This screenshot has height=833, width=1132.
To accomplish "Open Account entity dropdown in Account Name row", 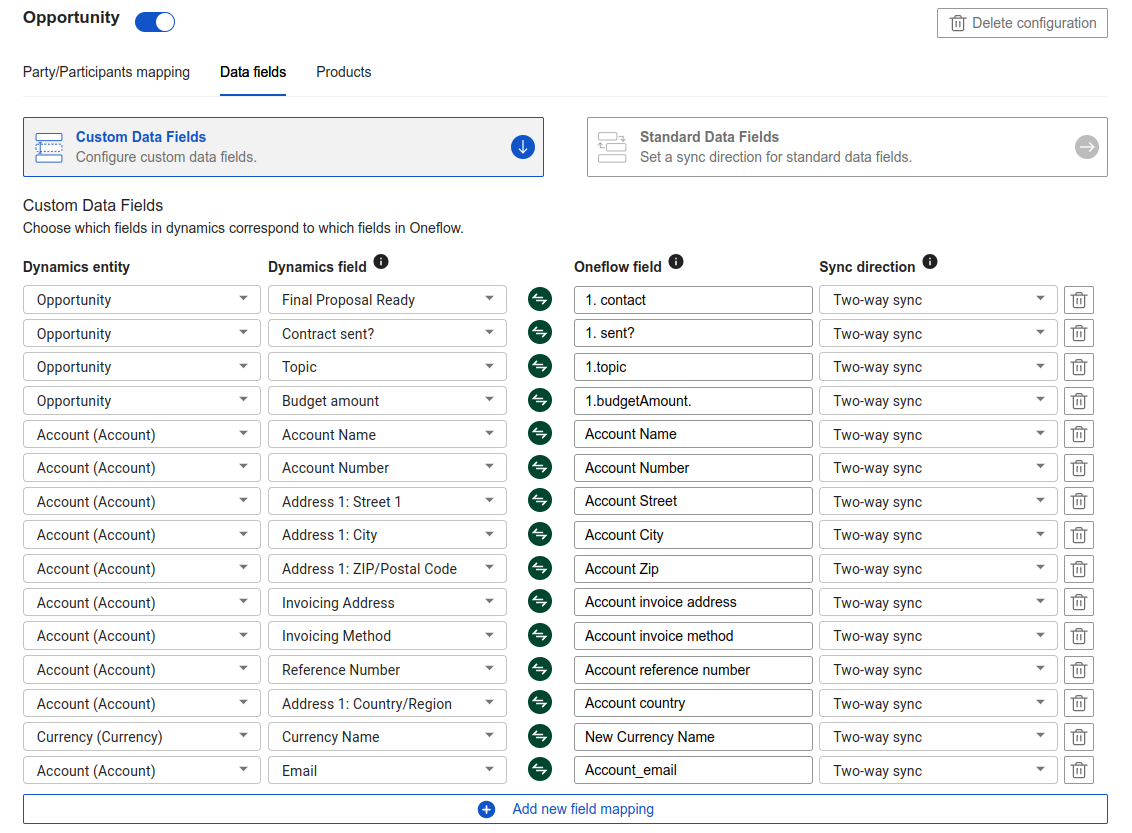I will click(x=142, y=435).
